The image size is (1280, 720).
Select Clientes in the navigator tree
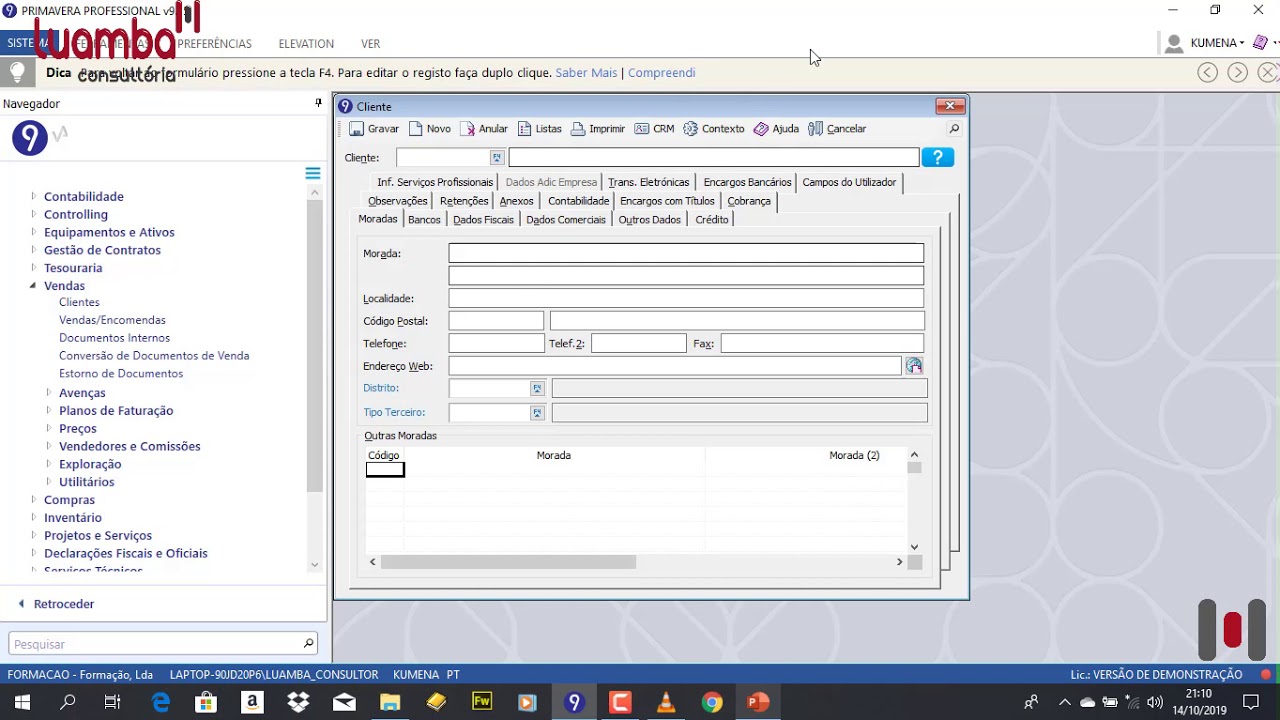pyautogui.click(x=79, y=302)
